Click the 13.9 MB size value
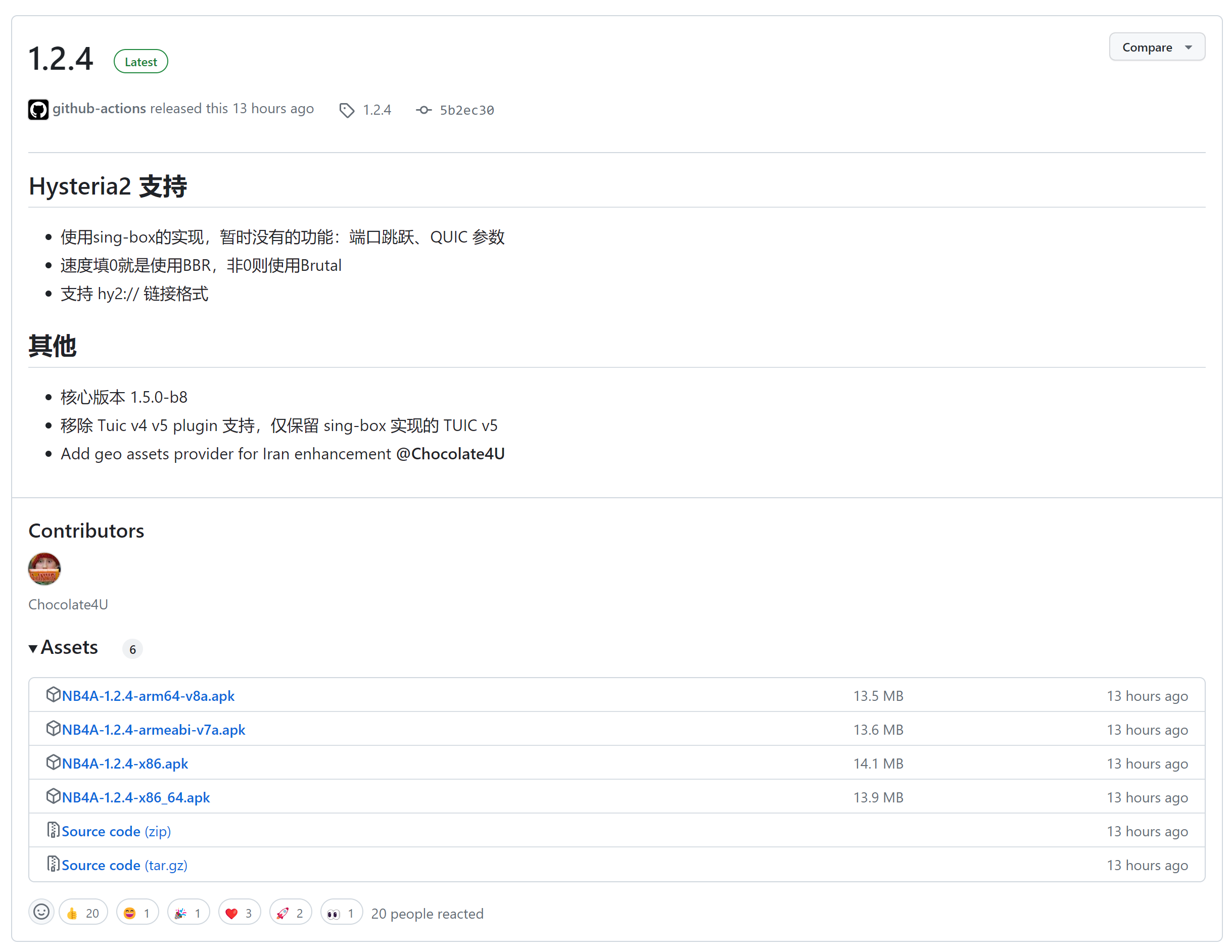Viewport: 1232px width, 952px height. [878, 797]
